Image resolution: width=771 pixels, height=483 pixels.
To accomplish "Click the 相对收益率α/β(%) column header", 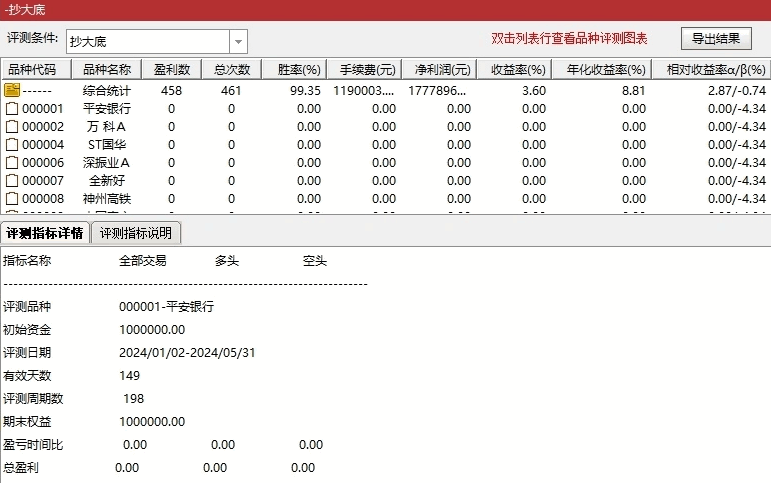I will click(712, 69).
